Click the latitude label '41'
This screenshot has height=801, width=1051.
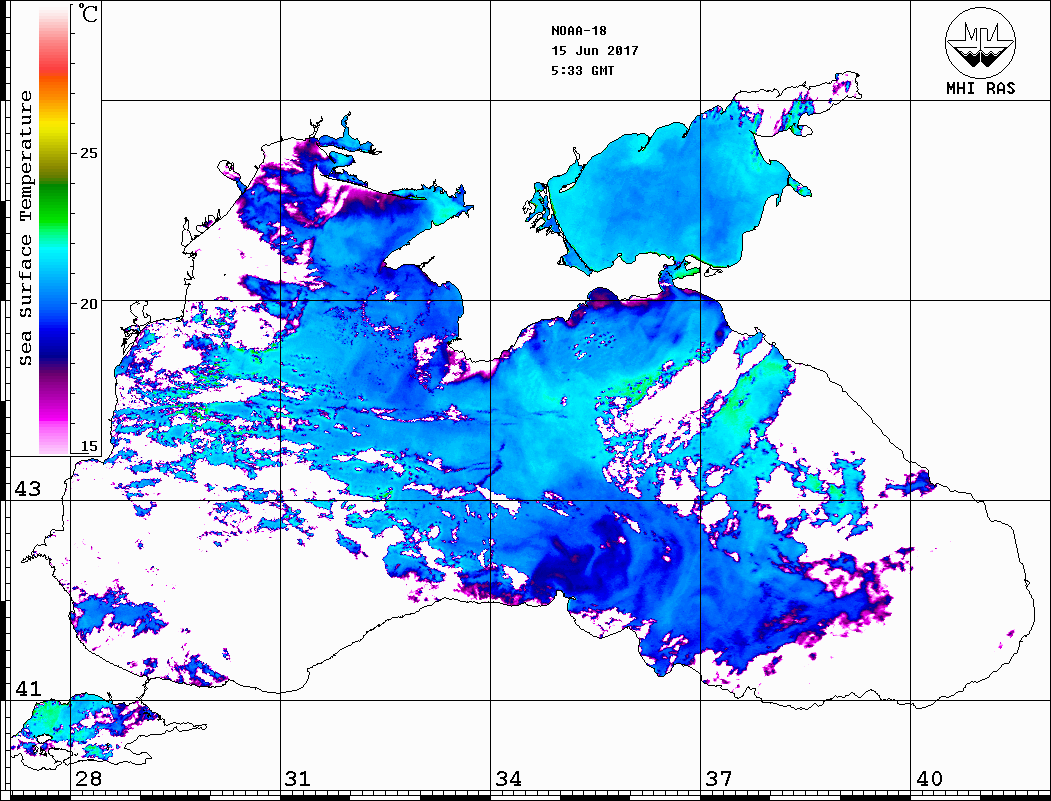[x=27, y=688]
